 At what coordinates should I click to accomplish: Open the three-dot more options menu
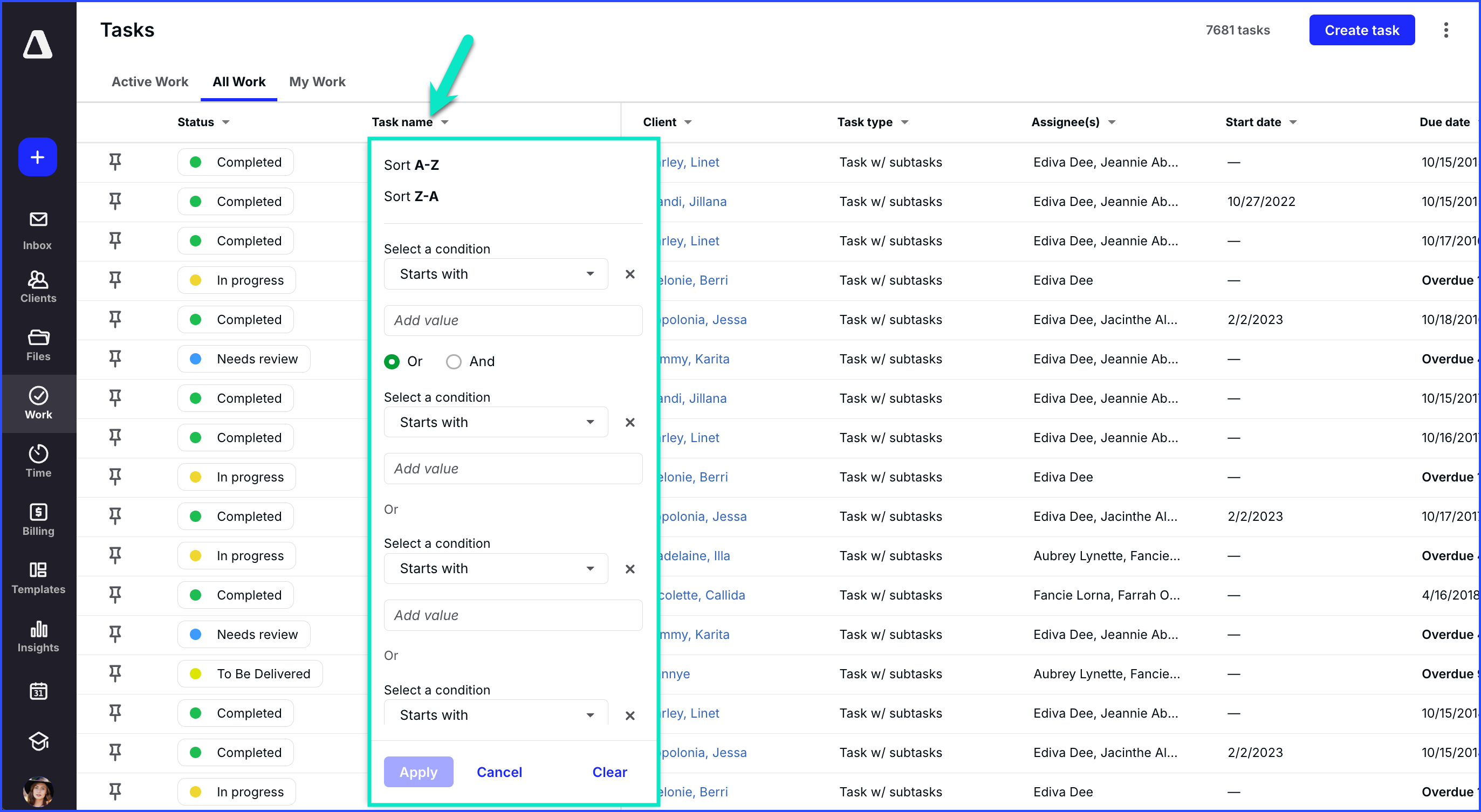point(1445,30)
